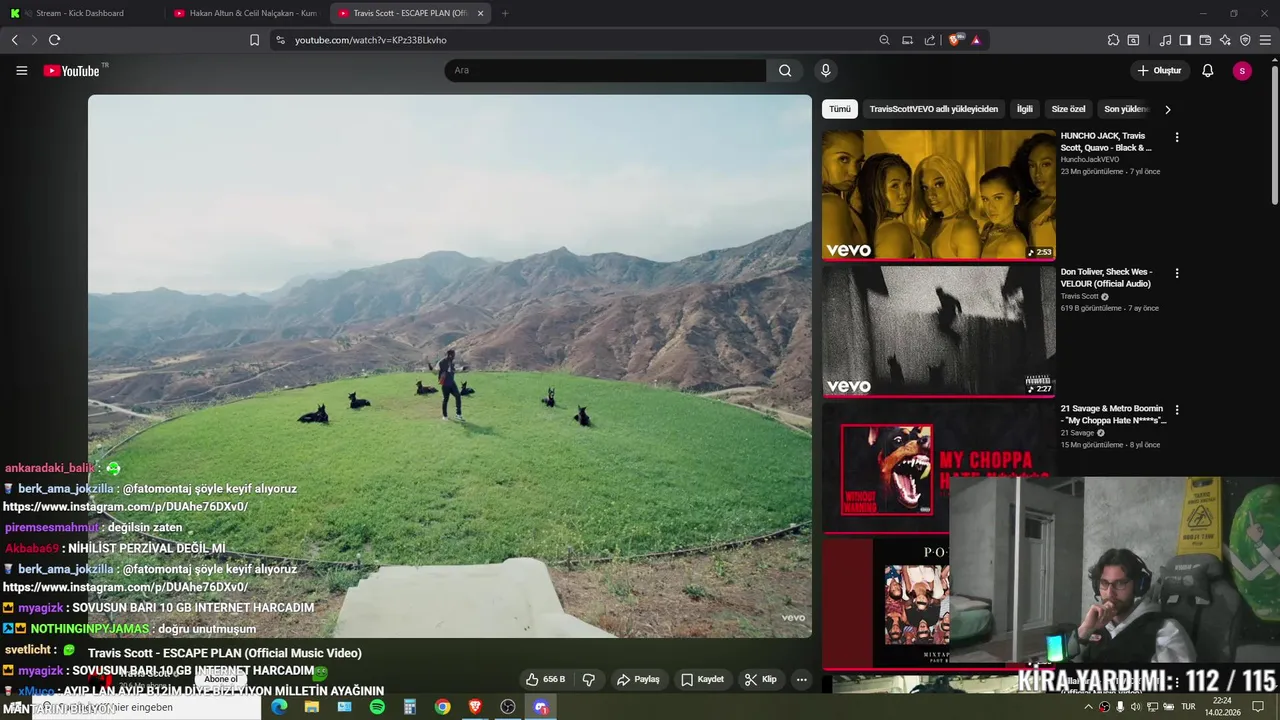
Task: Switch to Stream - Kick Dashboard tab
Action: coord(80,13)
